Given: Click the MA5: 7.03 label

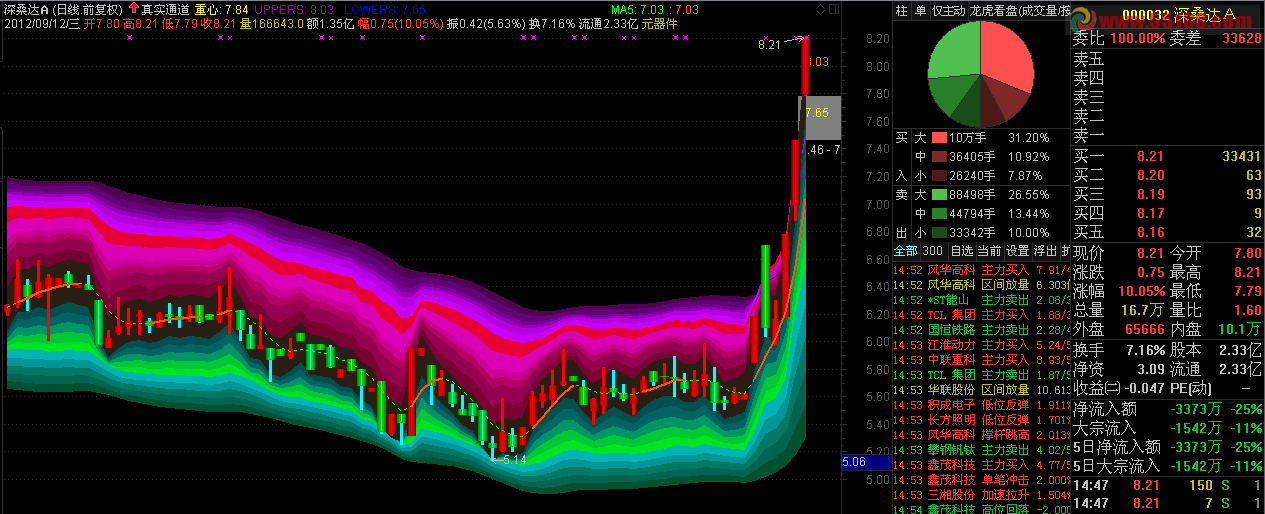Looking at the screenshot, I should (636, 9).
